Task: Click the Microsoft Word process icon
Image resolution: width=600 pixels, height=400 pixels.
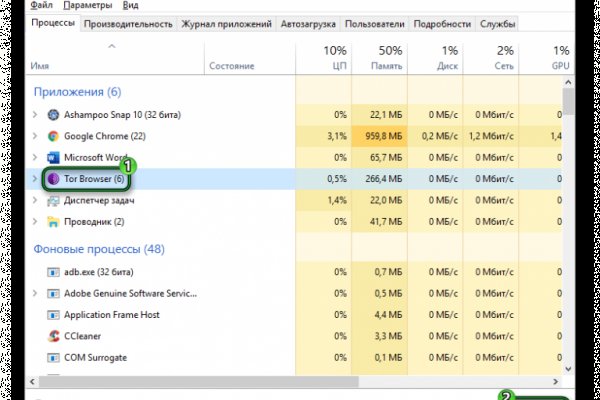Action: (x=54, y=157)
